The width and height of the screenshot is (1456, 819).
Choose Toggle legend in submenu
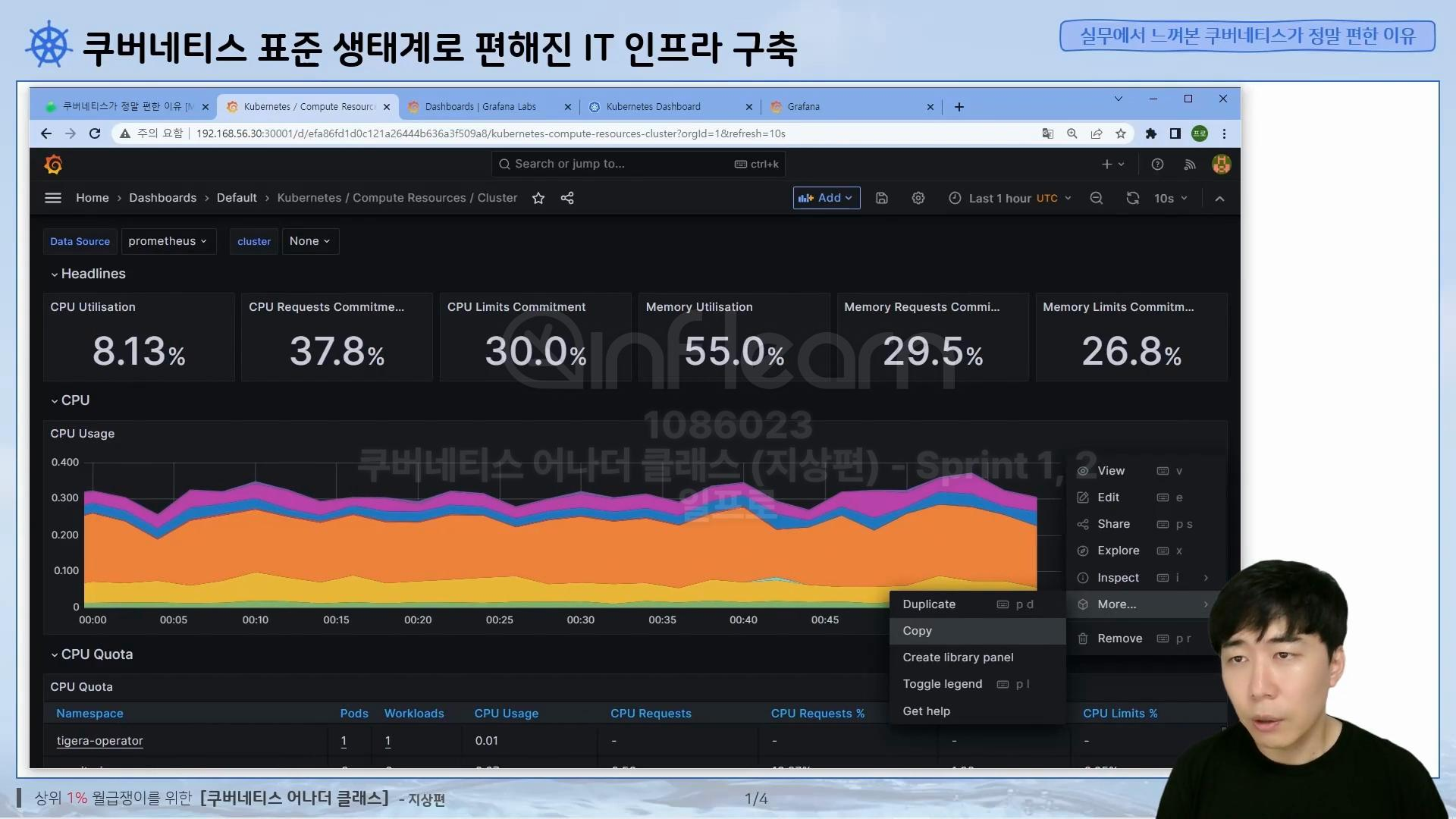click(x=977, y=684)
